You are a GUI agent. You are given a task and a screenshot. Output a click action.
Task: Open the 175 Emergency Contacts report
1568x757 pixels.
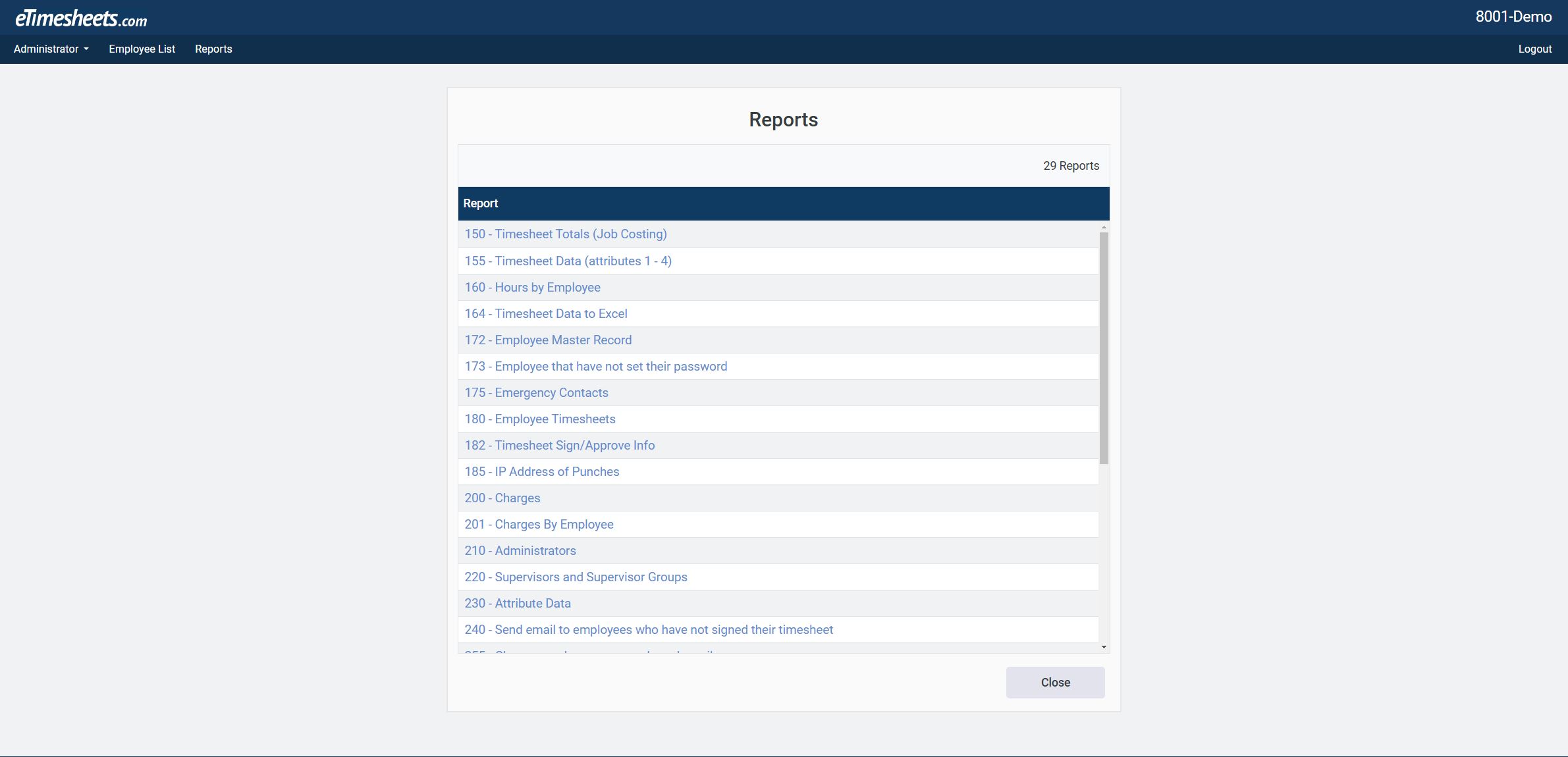536,393
